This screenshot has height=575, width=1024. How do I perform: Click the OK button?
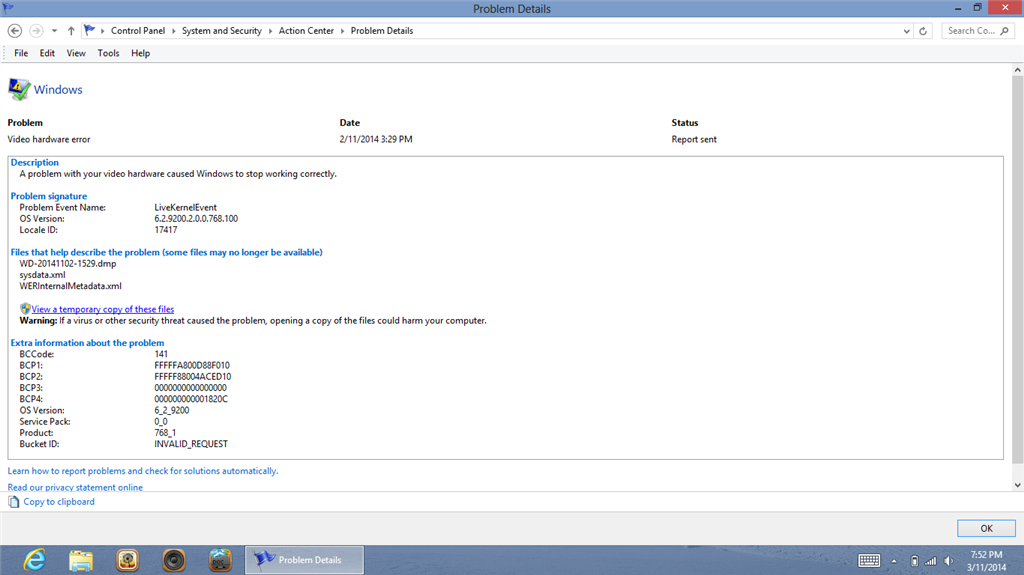[986, 528]
